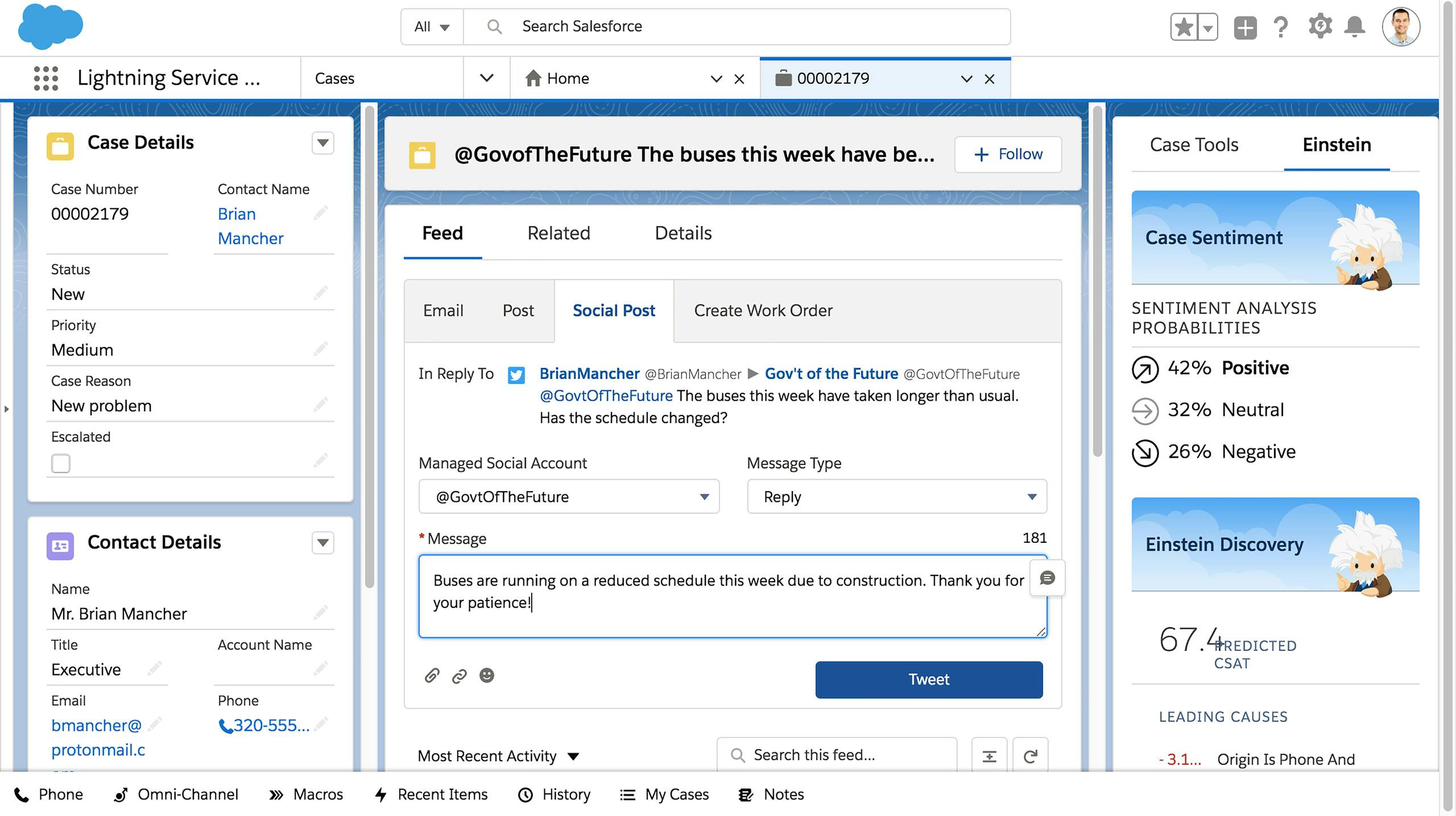The image size is (1456, 816).
Task: Open the Setup gear icon
Action: point(1319,27)
